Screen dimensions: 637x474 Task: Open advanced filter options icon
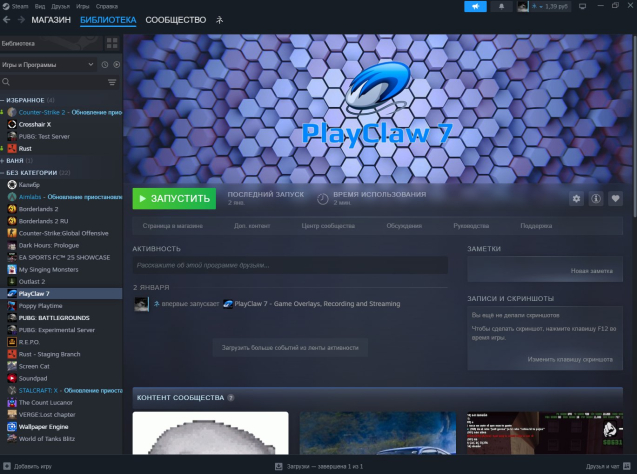112,82
